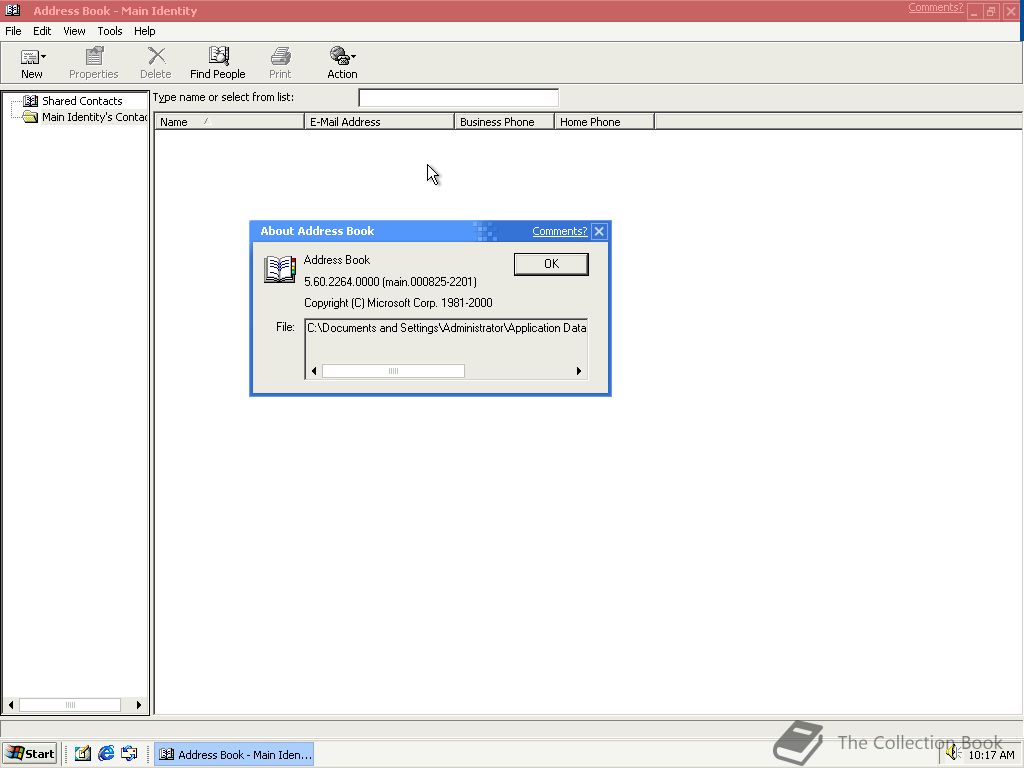The width and height of the screenshot is (1024, 768).
Task: Click the Delete toolbar icon
Action: click(156, 56)
